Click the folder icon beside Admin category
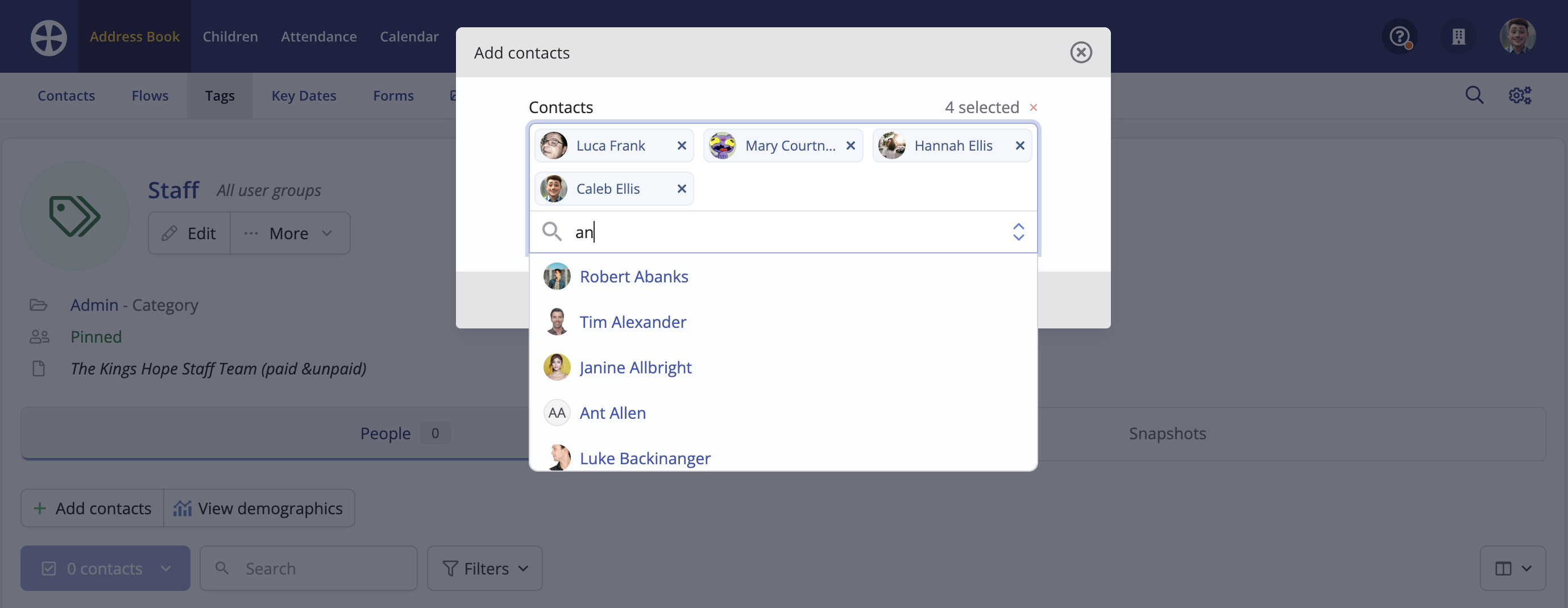Screen dimensions: 1568x608 point(38,305)
